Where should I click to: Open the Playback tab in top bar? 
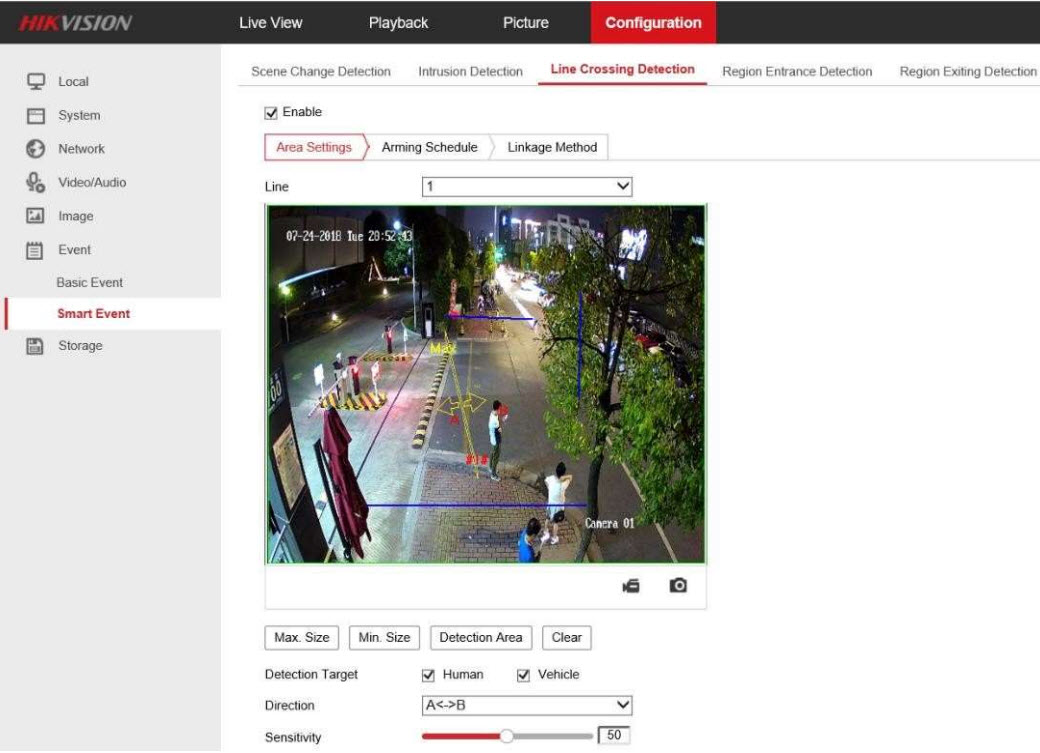click(x=398, y=23)
